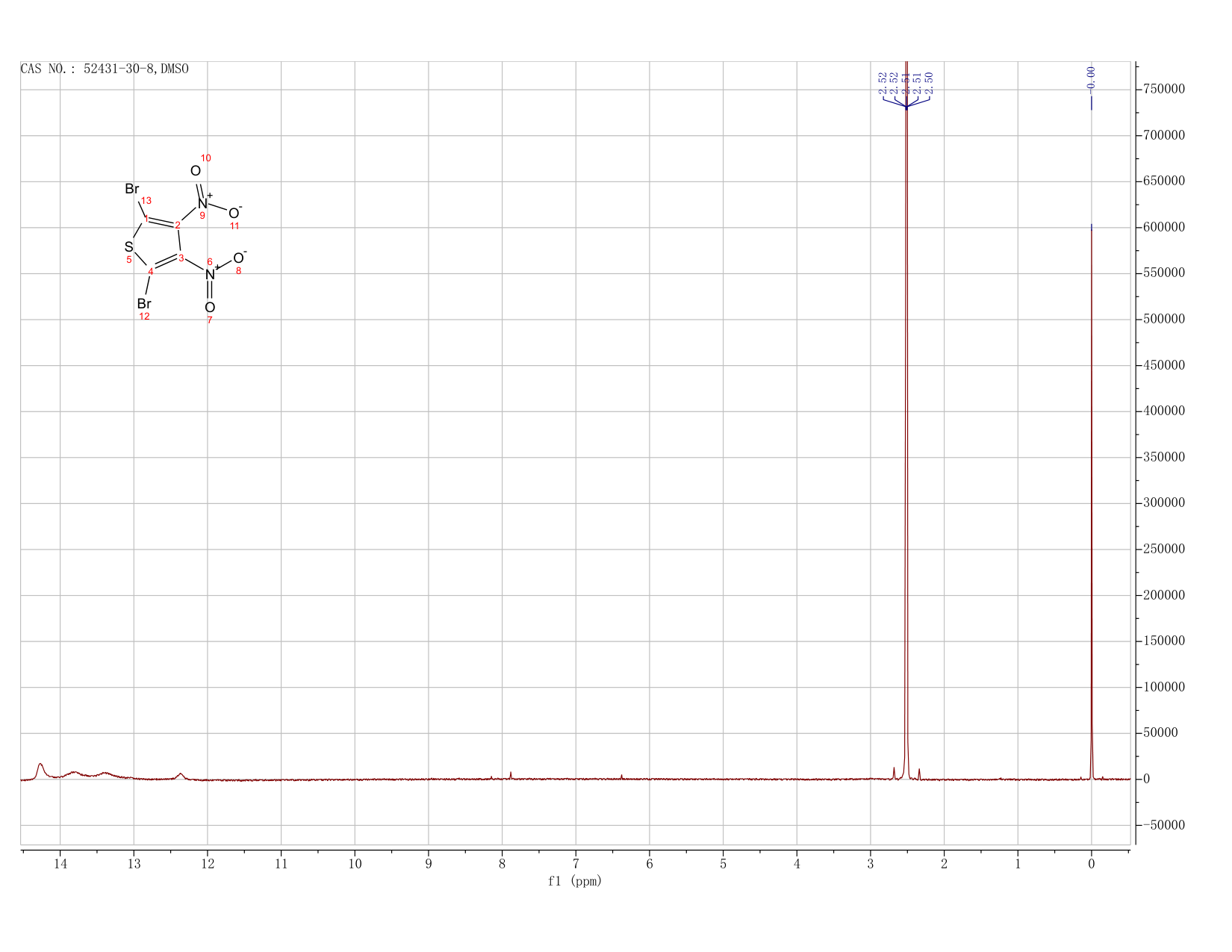The width and height of the screenshot is (1232, 952).
Task: Click oxygen anion labeled 11
Action: [234, 214]
